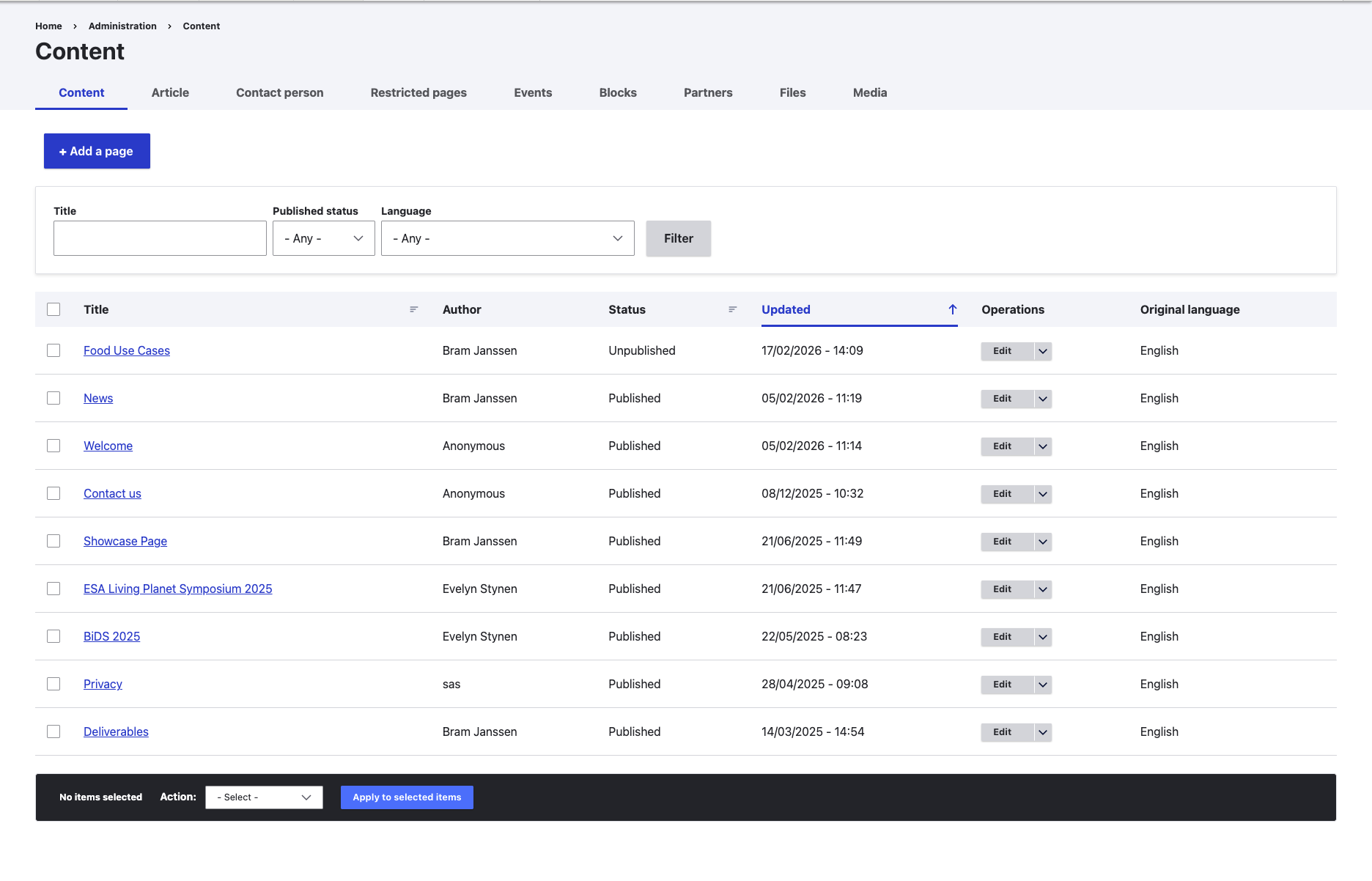Click the Filter button

point(679,238)
